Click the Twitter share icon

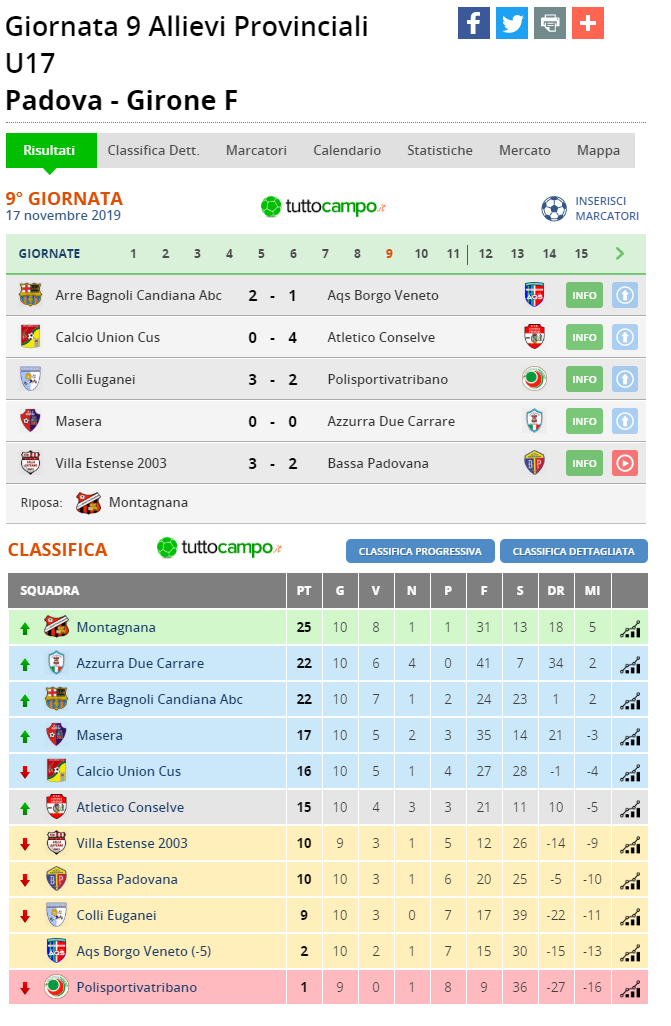pyautogui.click(x=512, y=24)
